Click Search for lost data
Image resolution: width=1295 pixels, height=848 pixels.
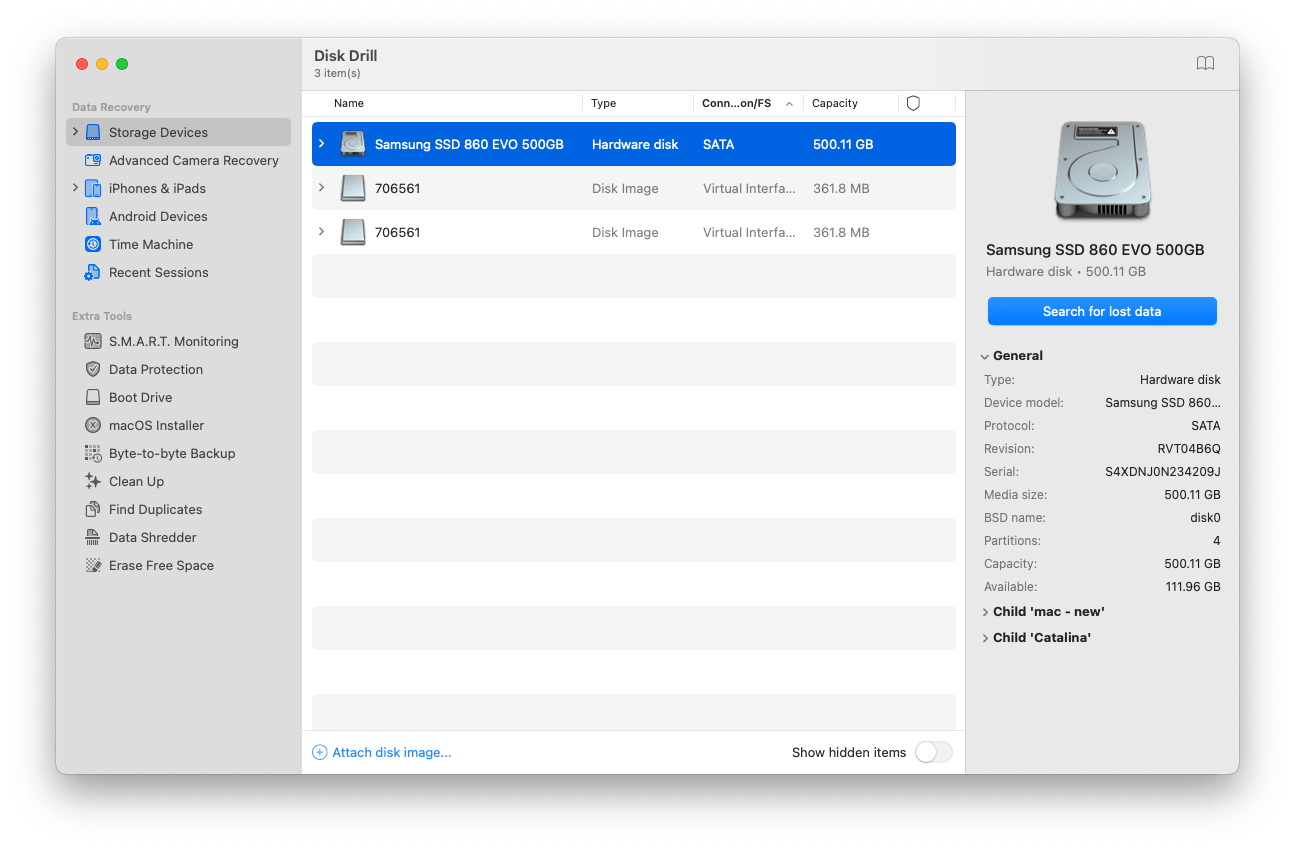click(1101, 311)
